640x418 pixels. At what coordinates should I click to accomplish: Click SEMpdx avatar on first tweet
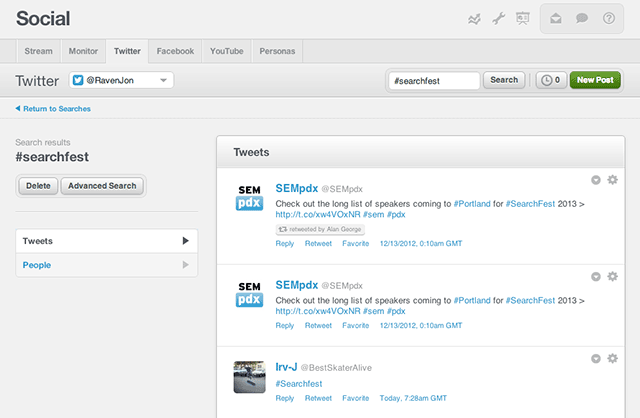pyautogui.click(x=249, y=198)
